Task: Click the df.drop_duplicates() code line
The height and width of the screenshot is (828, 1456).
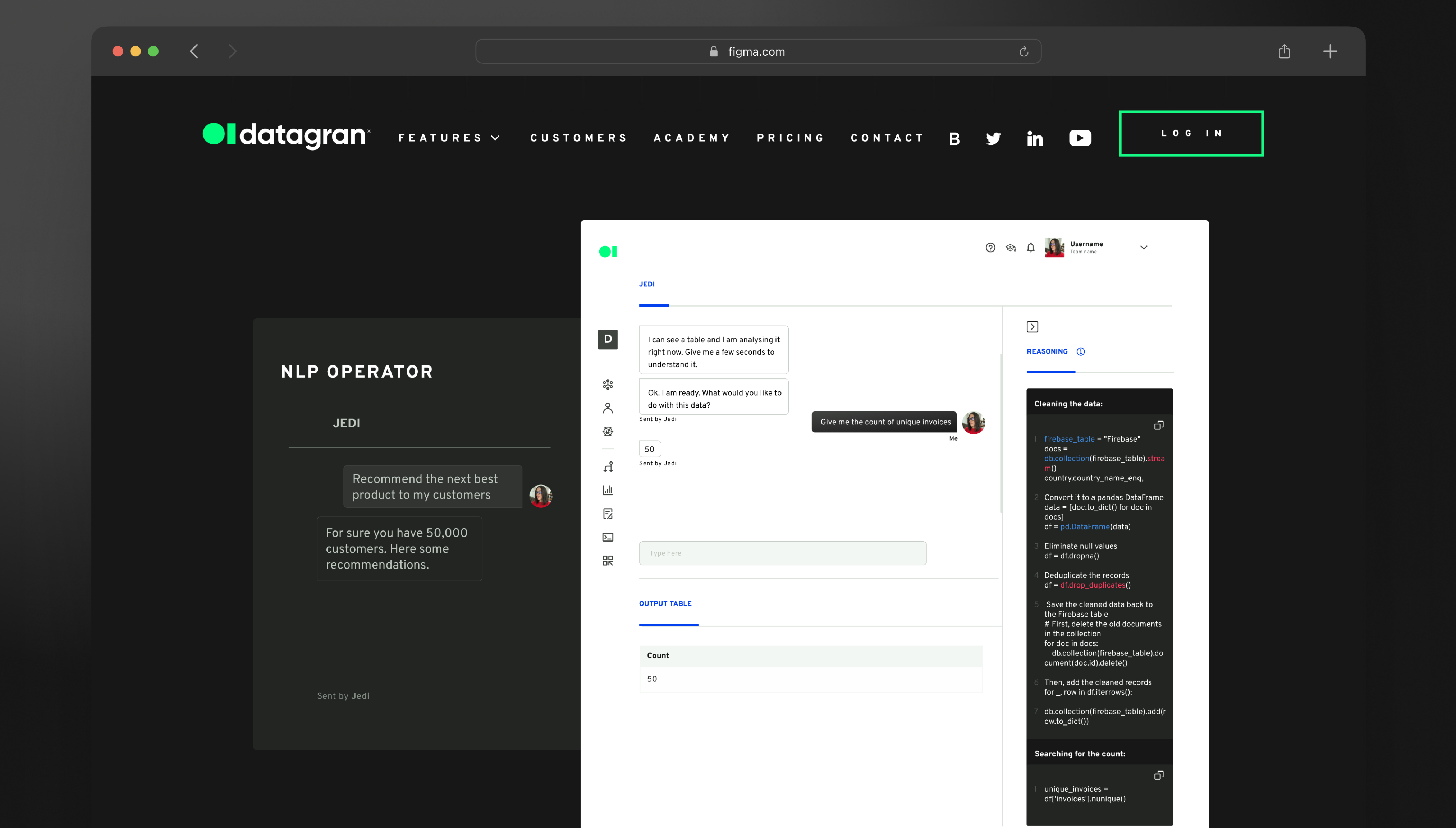Action: 1087,585
